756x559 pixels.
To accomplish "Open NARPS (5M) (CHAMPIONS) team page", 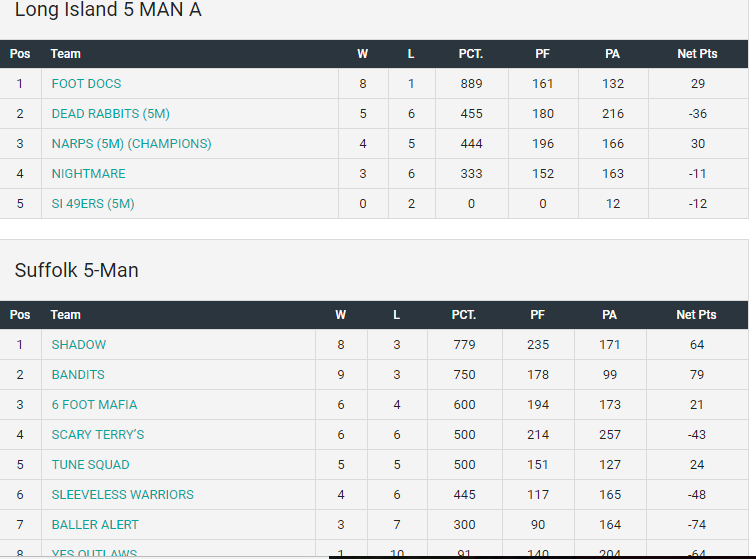I will 131,144.
